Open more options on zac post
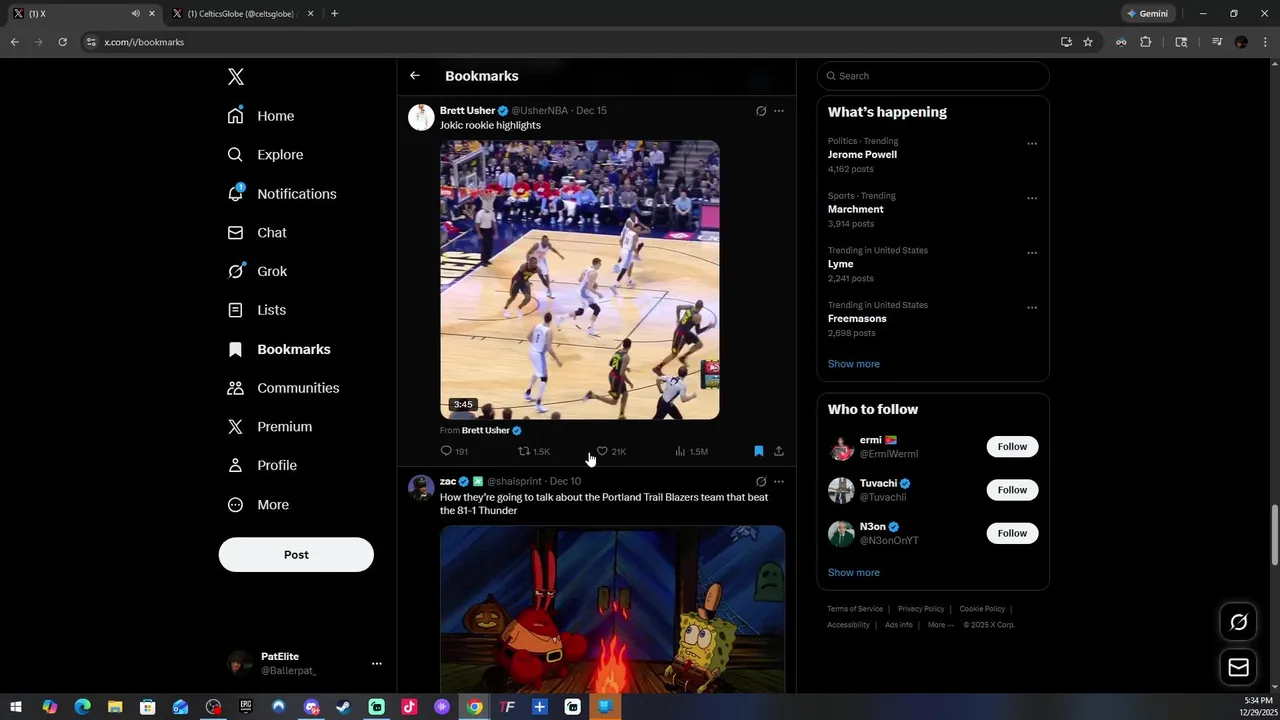This screenshot has height=720, width=1280. [779, 482]
